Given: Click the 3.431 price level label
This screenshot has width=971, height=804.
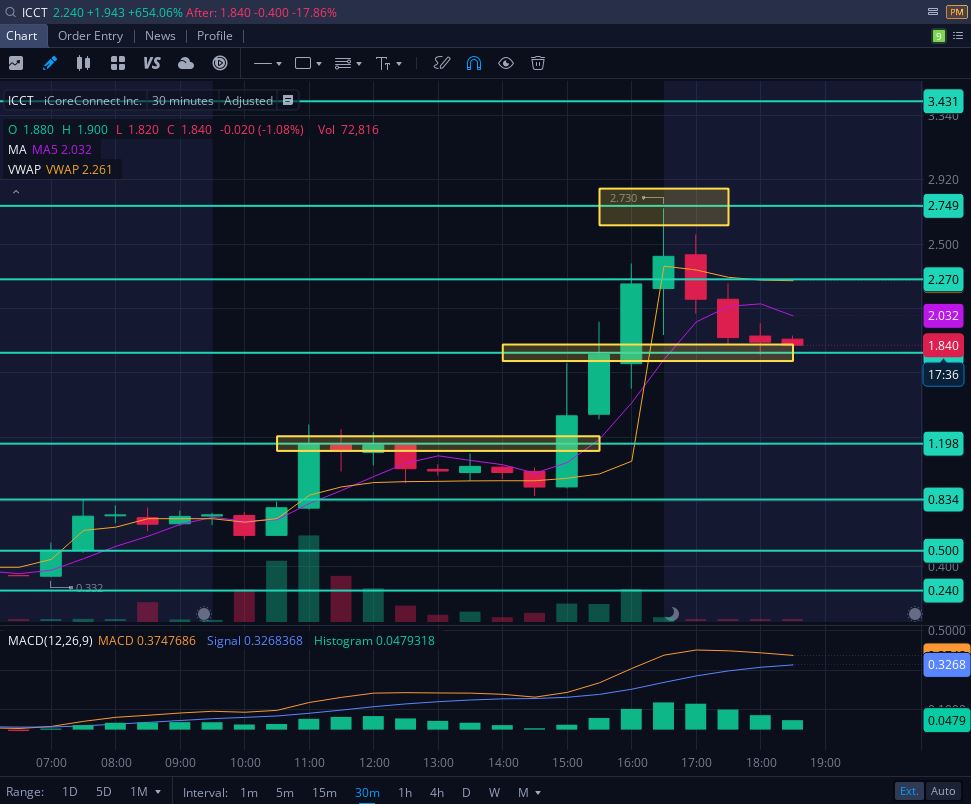Looking at the screenshot, I should click(x=943, y=102).
